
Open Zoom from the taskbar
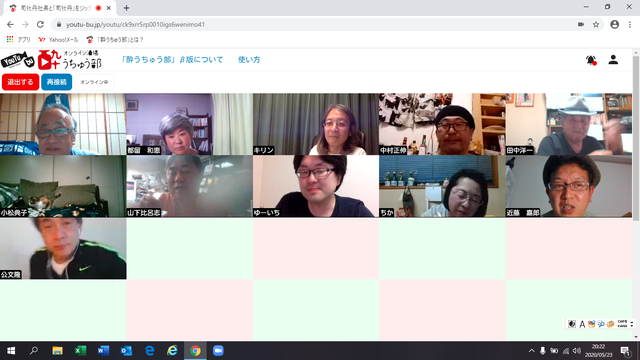point(218,351)
